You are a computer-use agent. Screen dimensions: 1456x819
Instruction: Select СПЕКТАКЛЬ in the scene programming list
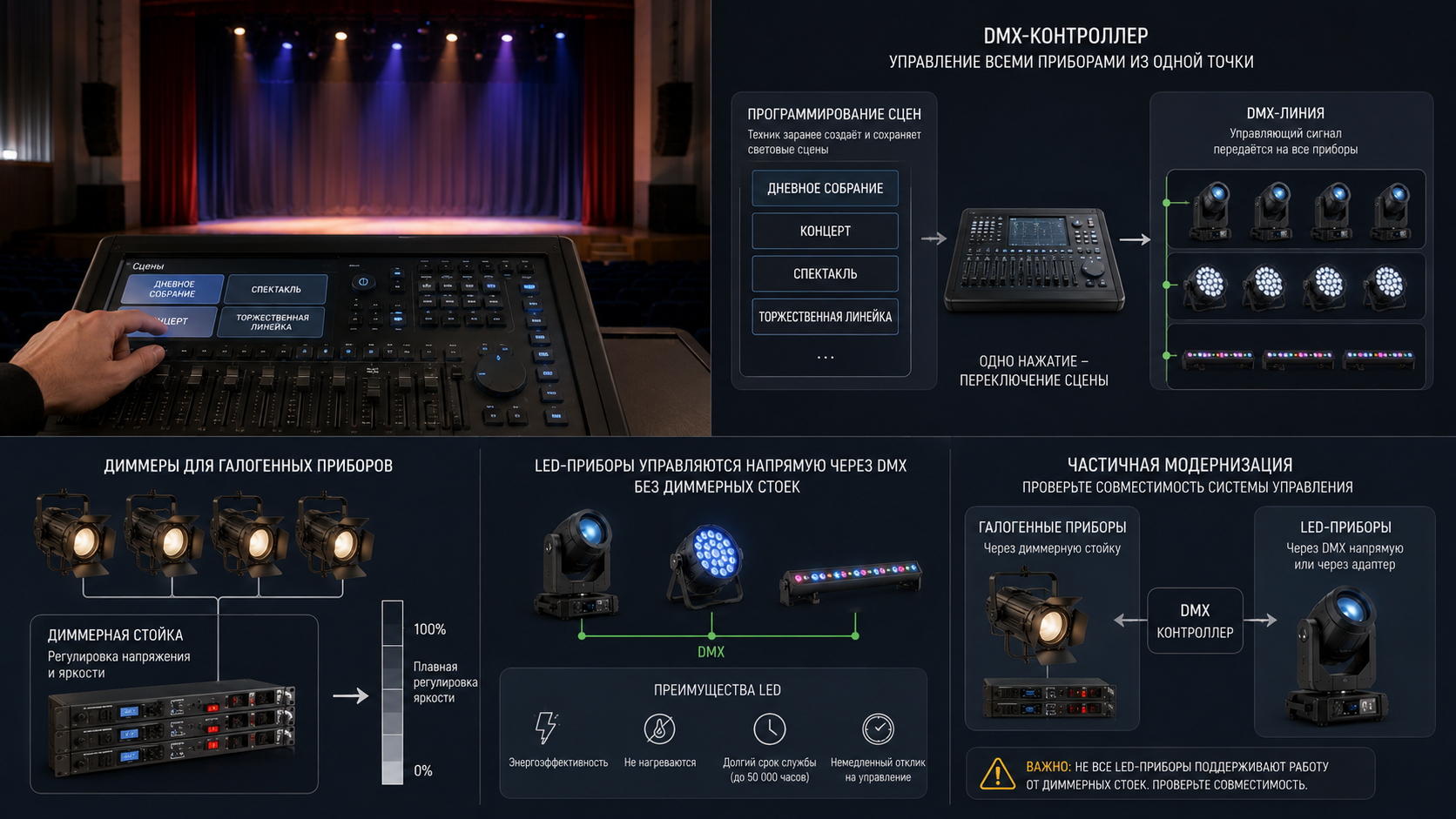[826, 273]
